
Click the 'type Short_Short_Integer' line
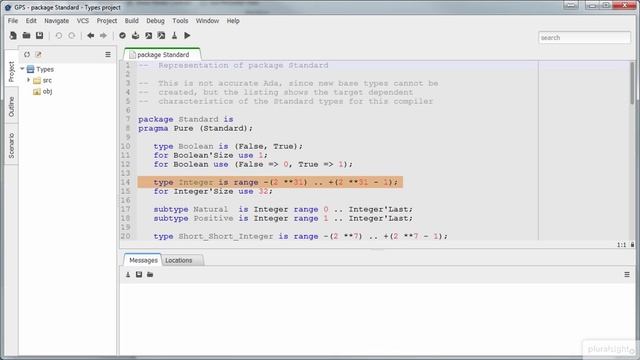[x=300, y=236]
